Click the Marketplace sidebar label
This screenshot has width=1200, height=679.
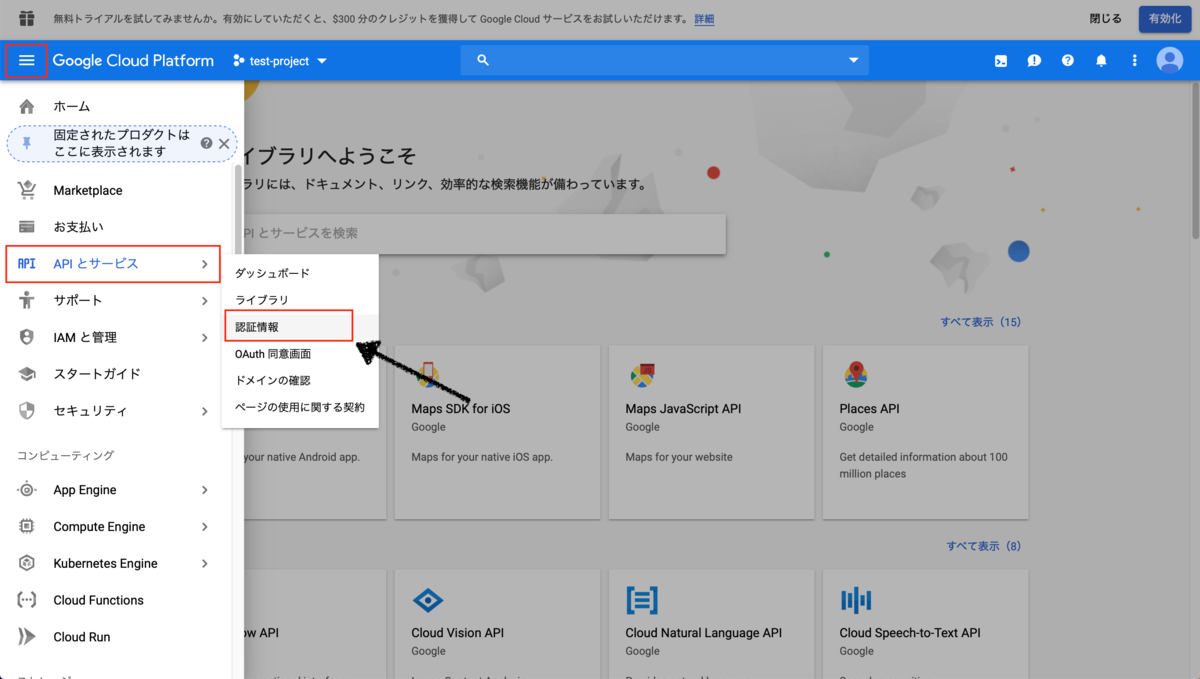click(x=88, y=190)
